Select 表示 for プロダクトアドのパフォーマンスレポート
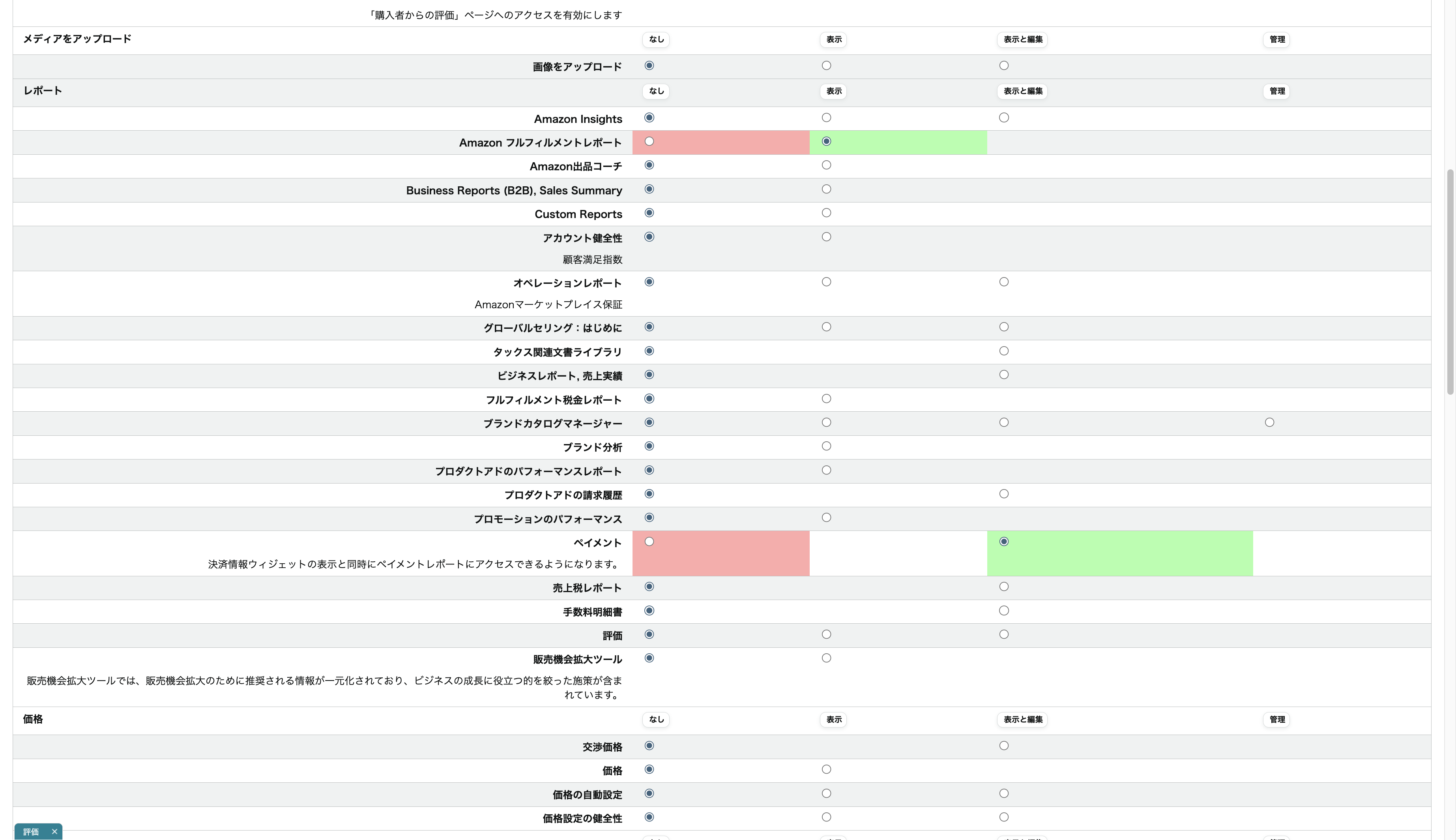The height and width of the screenshot is (840, 1456). tap(826, 470)
